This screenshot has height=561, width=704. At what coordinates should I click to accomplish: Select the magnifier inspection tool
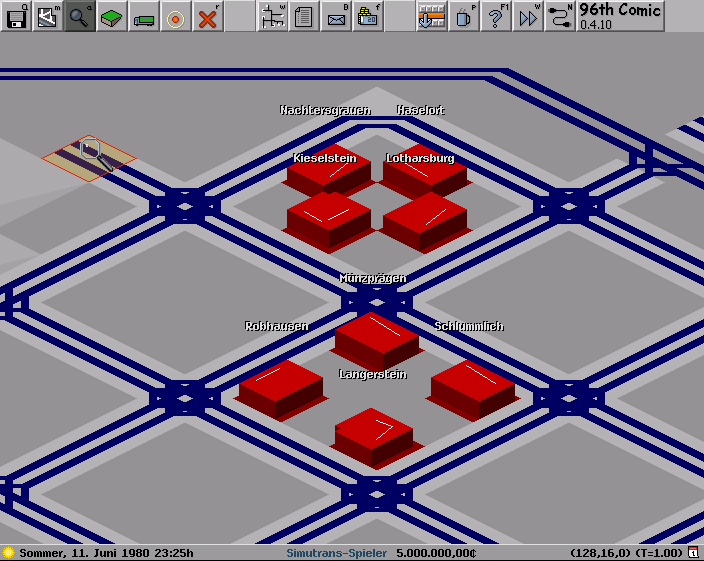tap(80, 16)
